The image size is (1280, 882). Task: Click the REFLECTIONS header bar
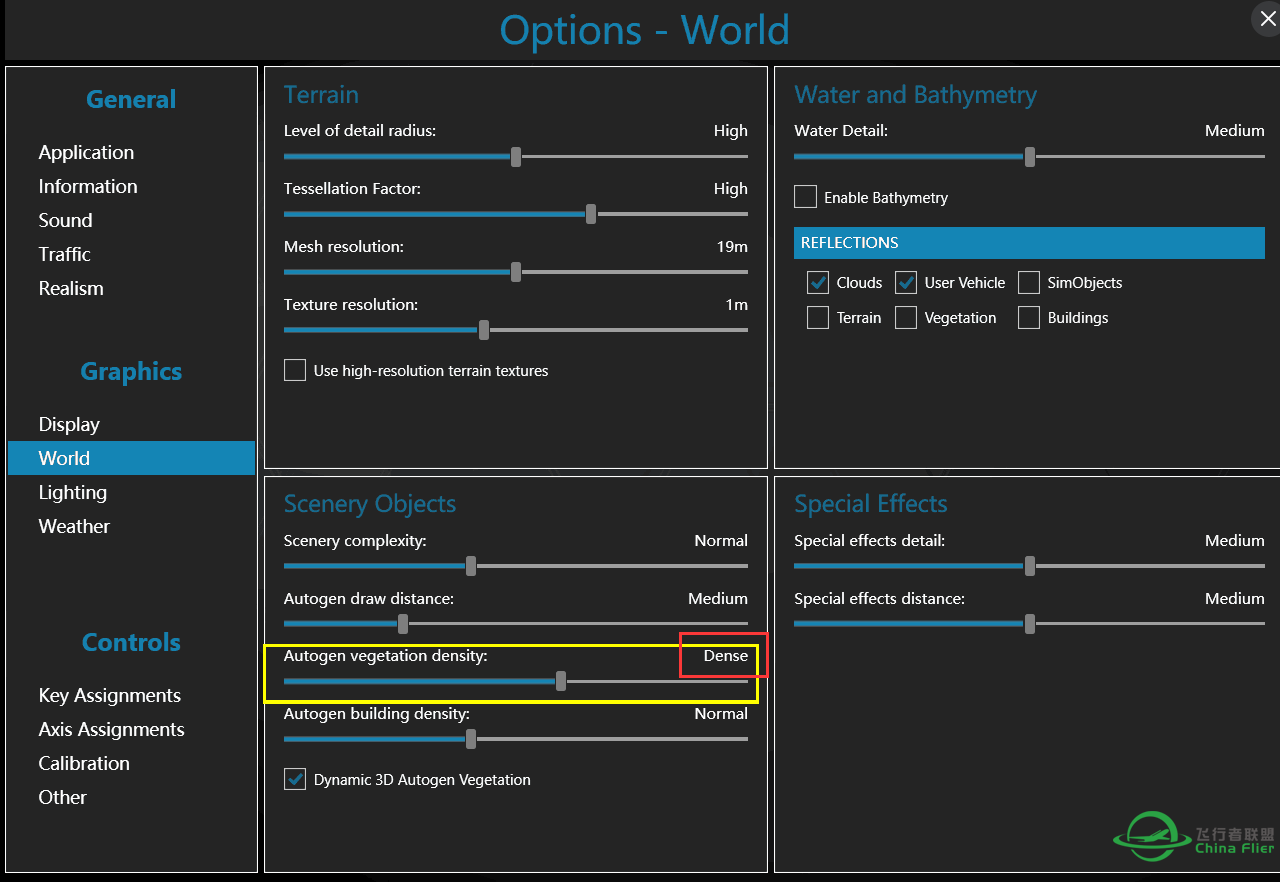pos(1029,243)
